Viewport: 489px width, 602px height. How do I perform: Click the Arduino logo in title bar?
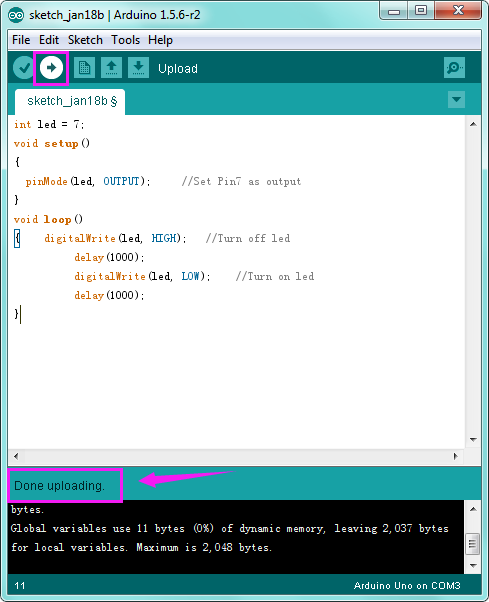16,15
